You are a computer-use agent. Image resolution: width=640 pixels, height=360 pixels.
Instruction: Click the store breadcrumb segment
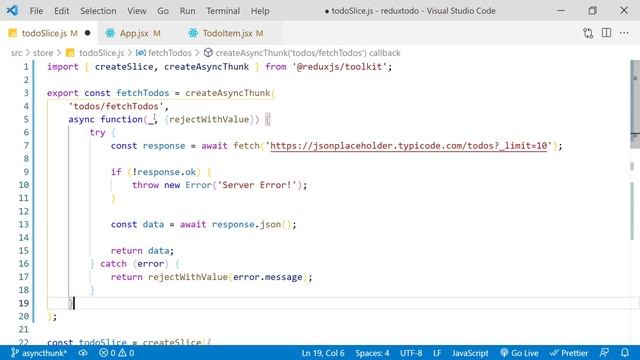[x=43, y=53]
